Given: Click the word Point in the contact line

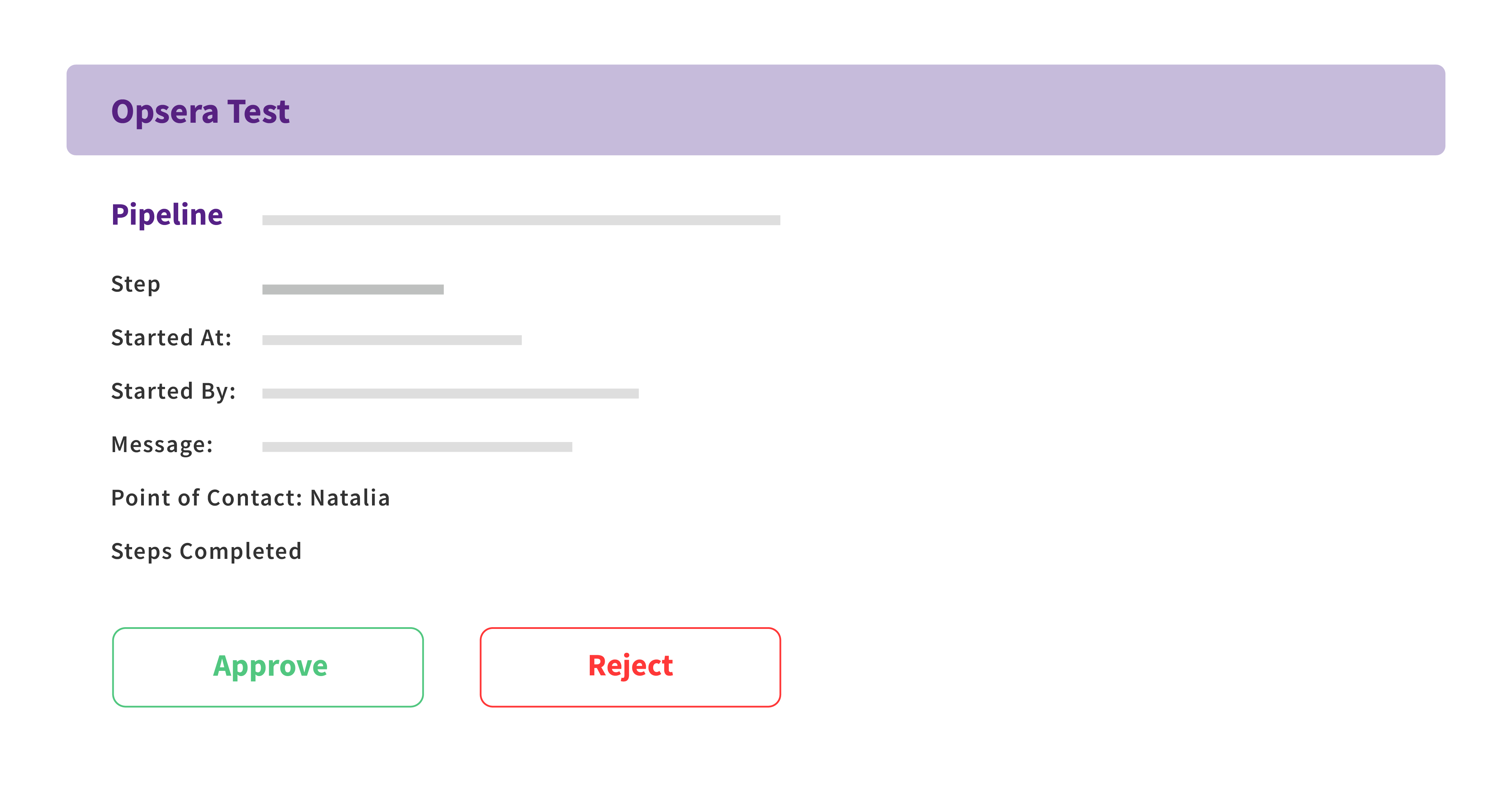Looking at the screenshot, I should [141, 498].
